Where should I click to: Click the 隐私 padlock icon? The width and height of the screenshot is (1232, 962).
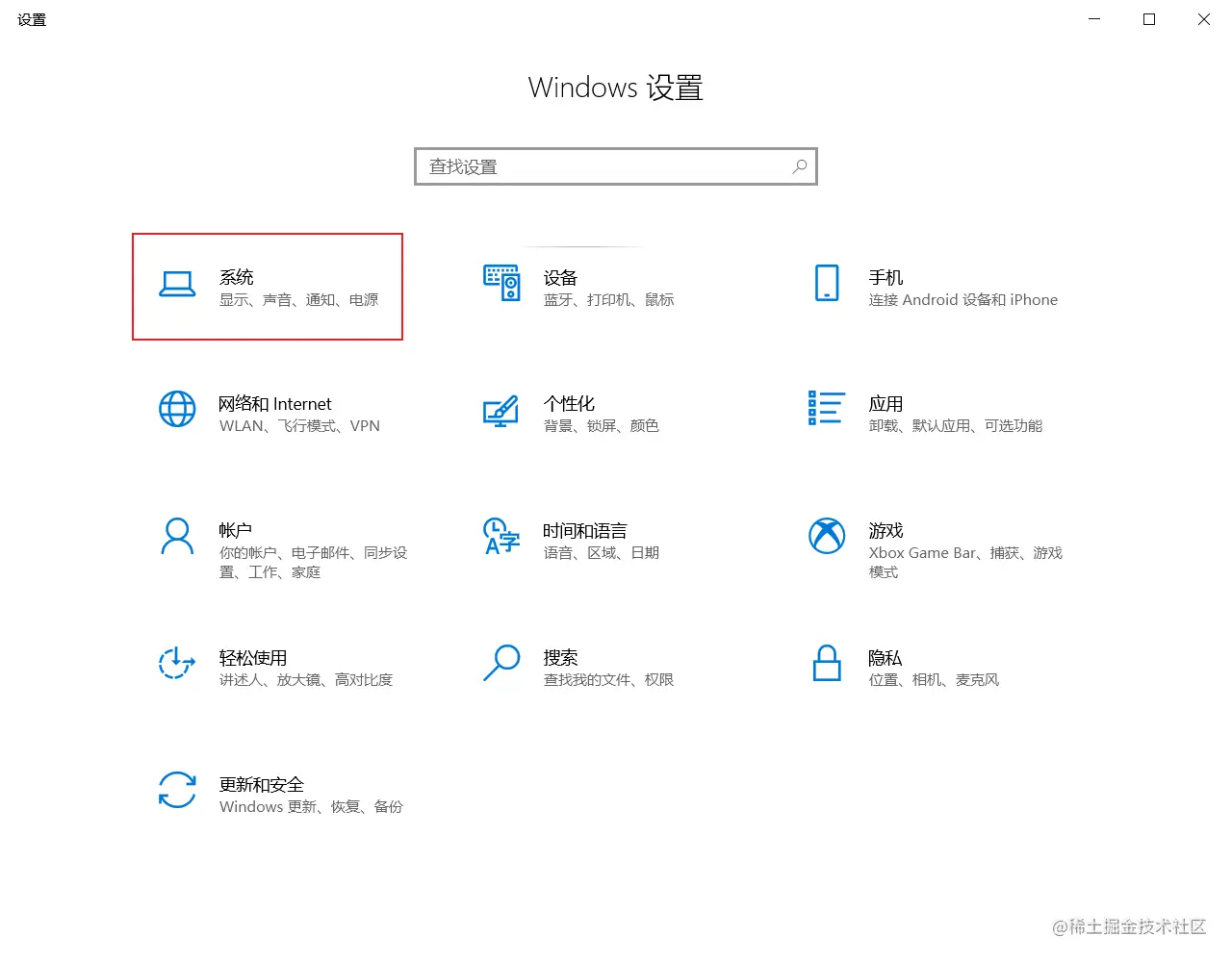(x=827, y=663)
